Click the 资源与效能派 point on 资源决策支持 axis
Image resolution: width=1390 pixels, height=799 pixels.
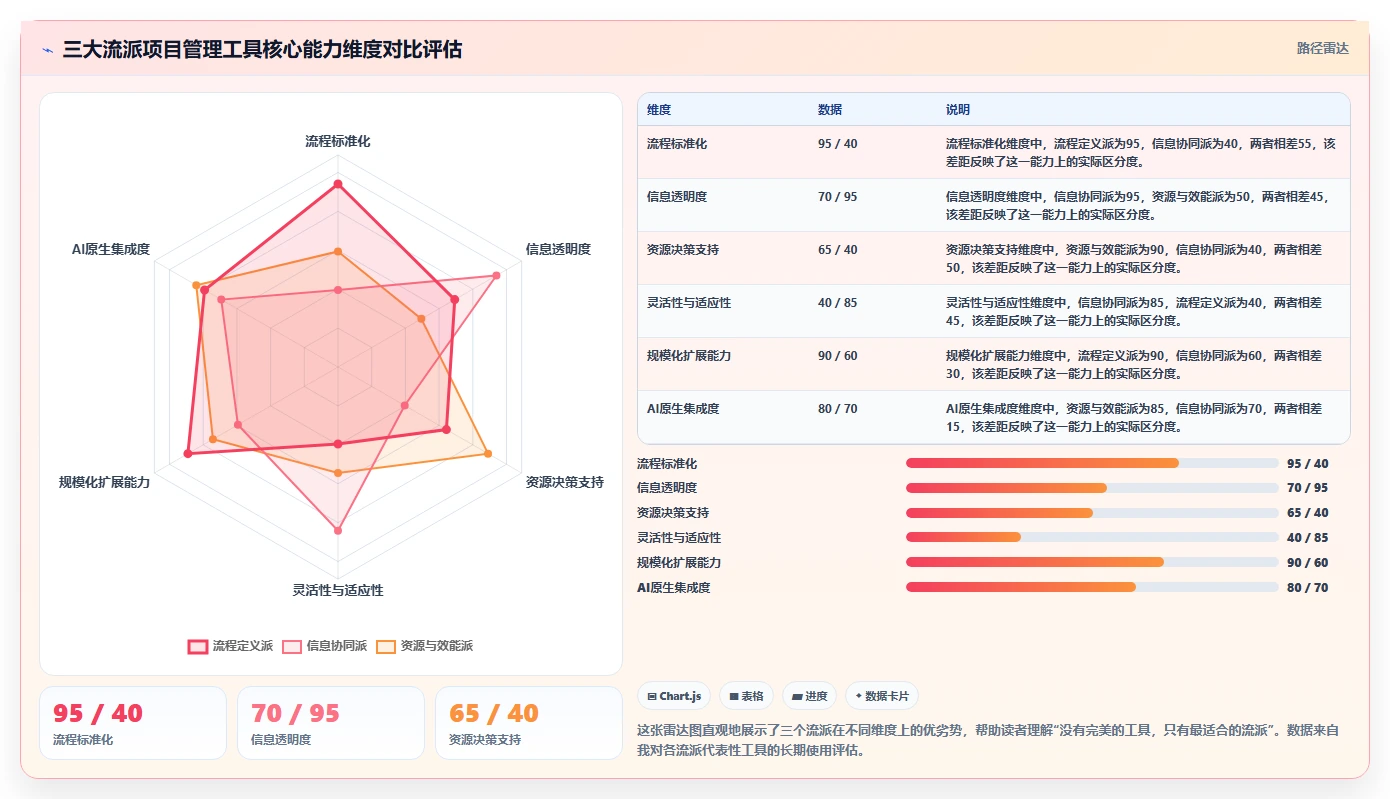(488, 454)
